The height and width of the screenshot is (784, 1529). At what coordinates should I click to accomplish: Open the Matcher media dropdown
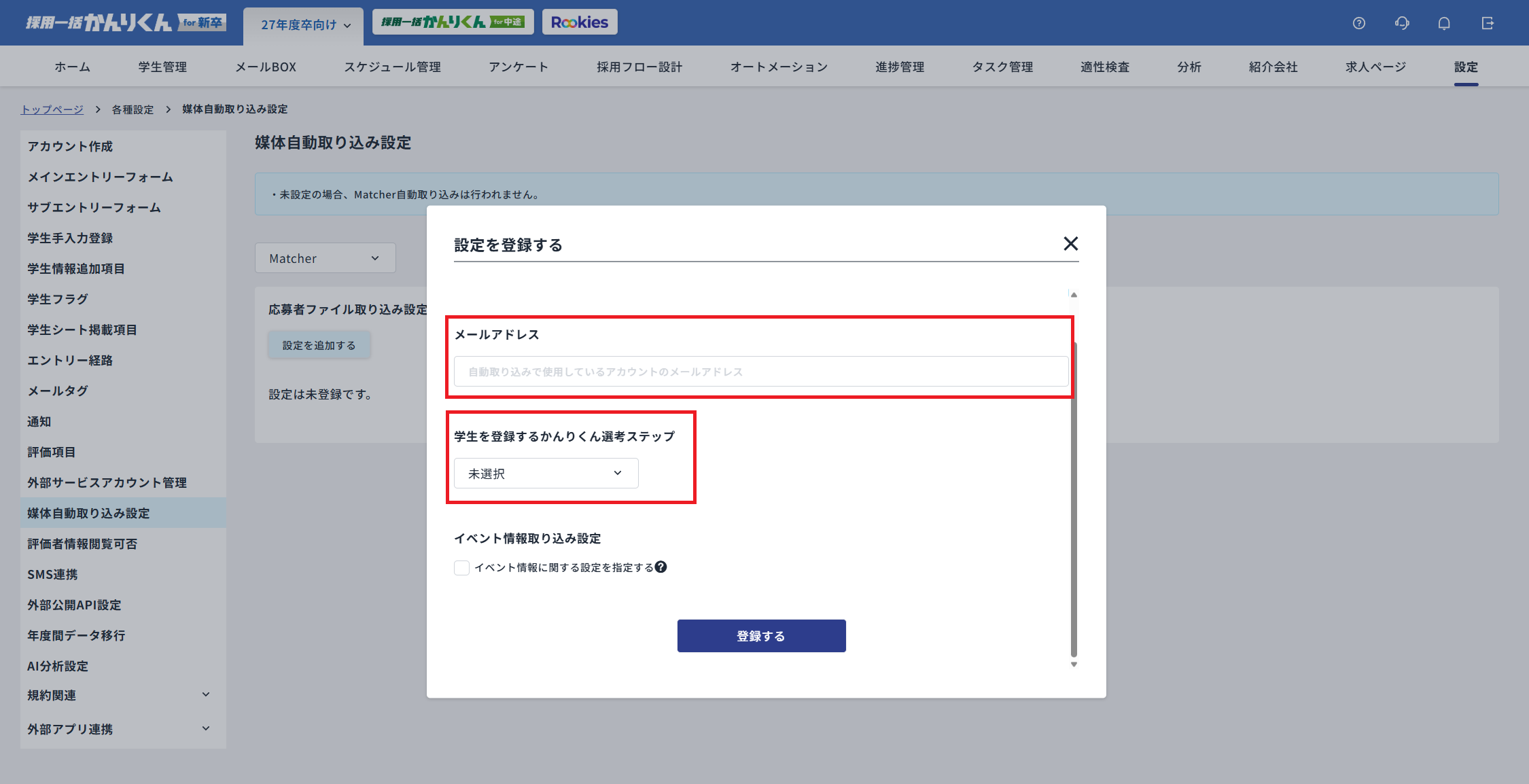325,257
